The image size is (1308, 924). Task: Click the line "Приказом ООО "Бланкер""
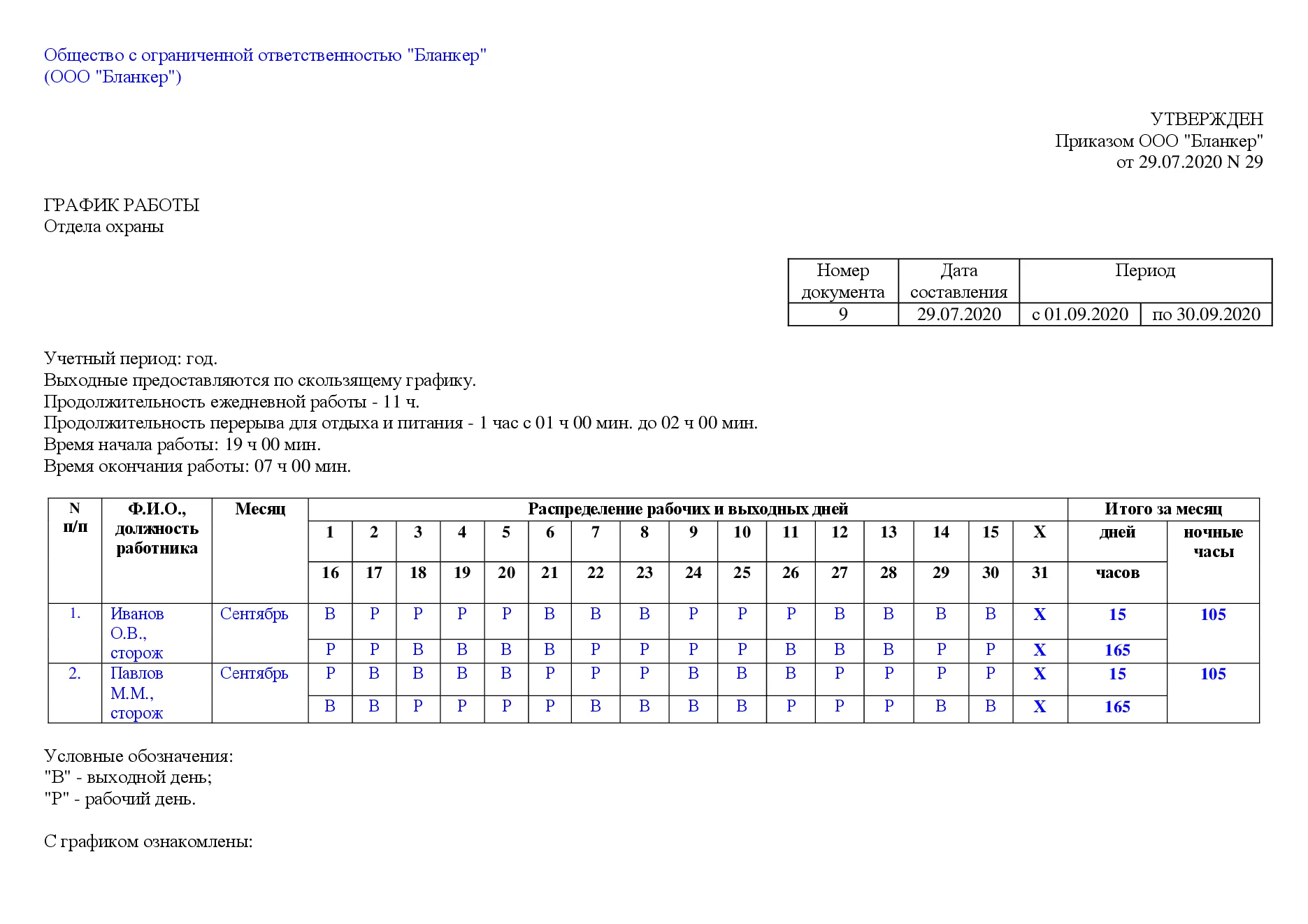(x=1159, y=140)
